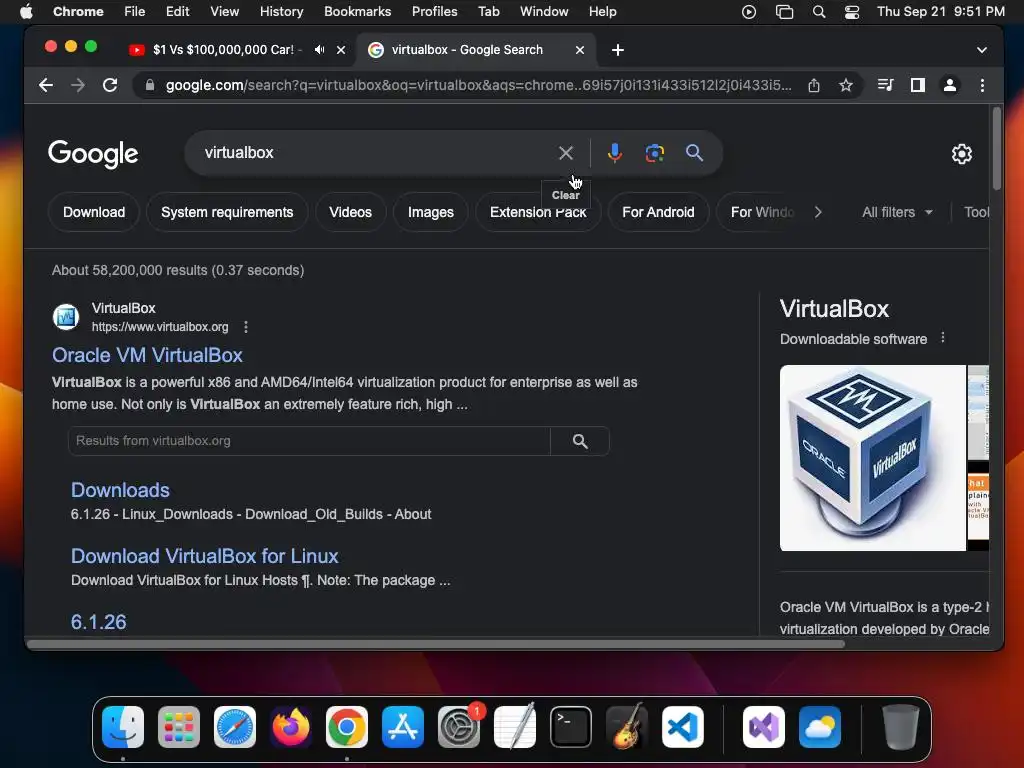Open Chrome three-dot menu

[982, 85]
